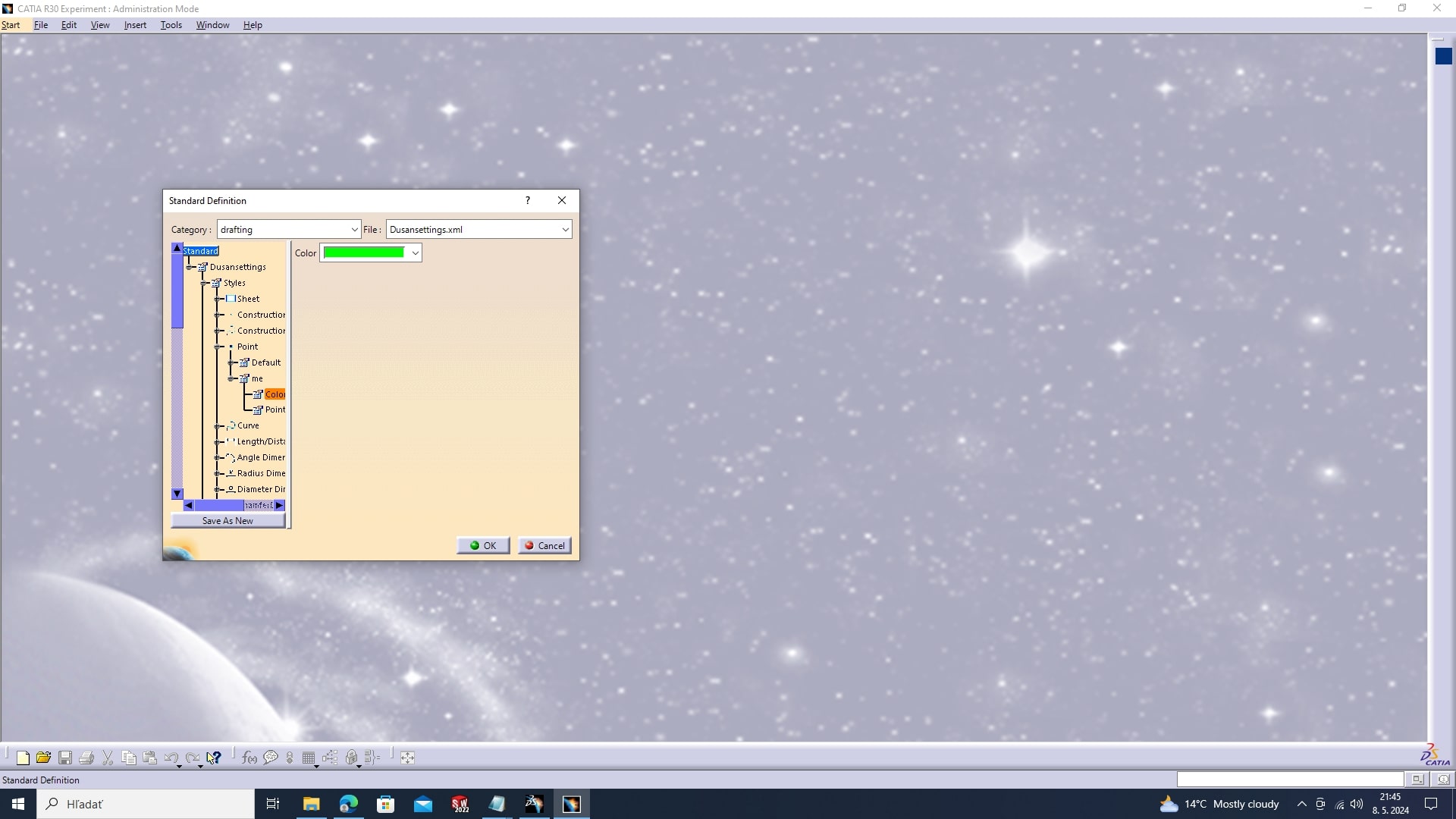Expand the Radius Dime tree node
The image size is (1456, 819).
click(218, 474)
